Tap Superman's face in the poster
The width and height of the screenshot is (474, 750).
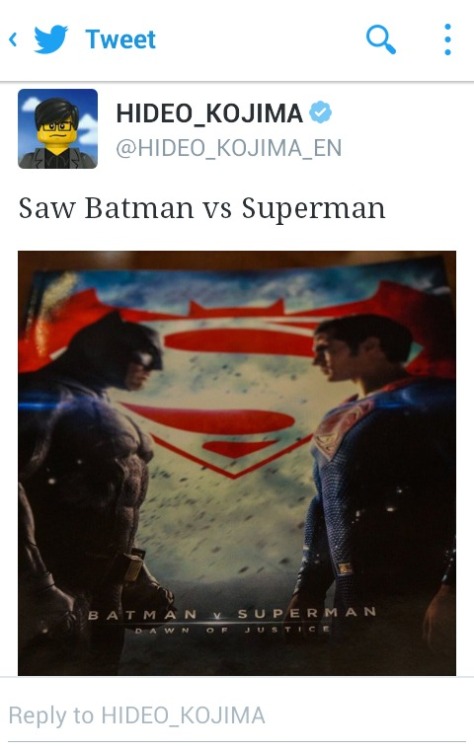click(335, 354)
